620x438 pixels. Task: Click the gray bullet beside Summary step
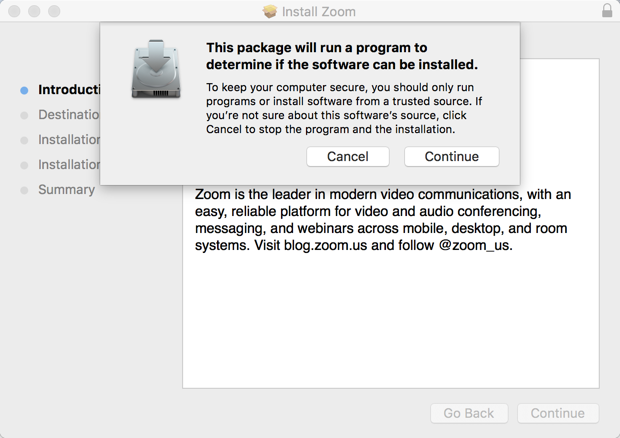(25, 190)
